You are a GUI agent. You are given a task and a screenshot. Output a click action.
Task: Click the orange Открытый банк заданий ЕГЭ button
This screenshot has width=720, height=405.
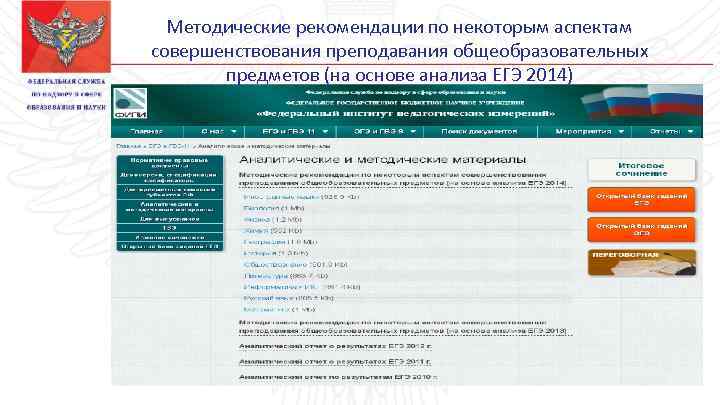click(641, 199)
